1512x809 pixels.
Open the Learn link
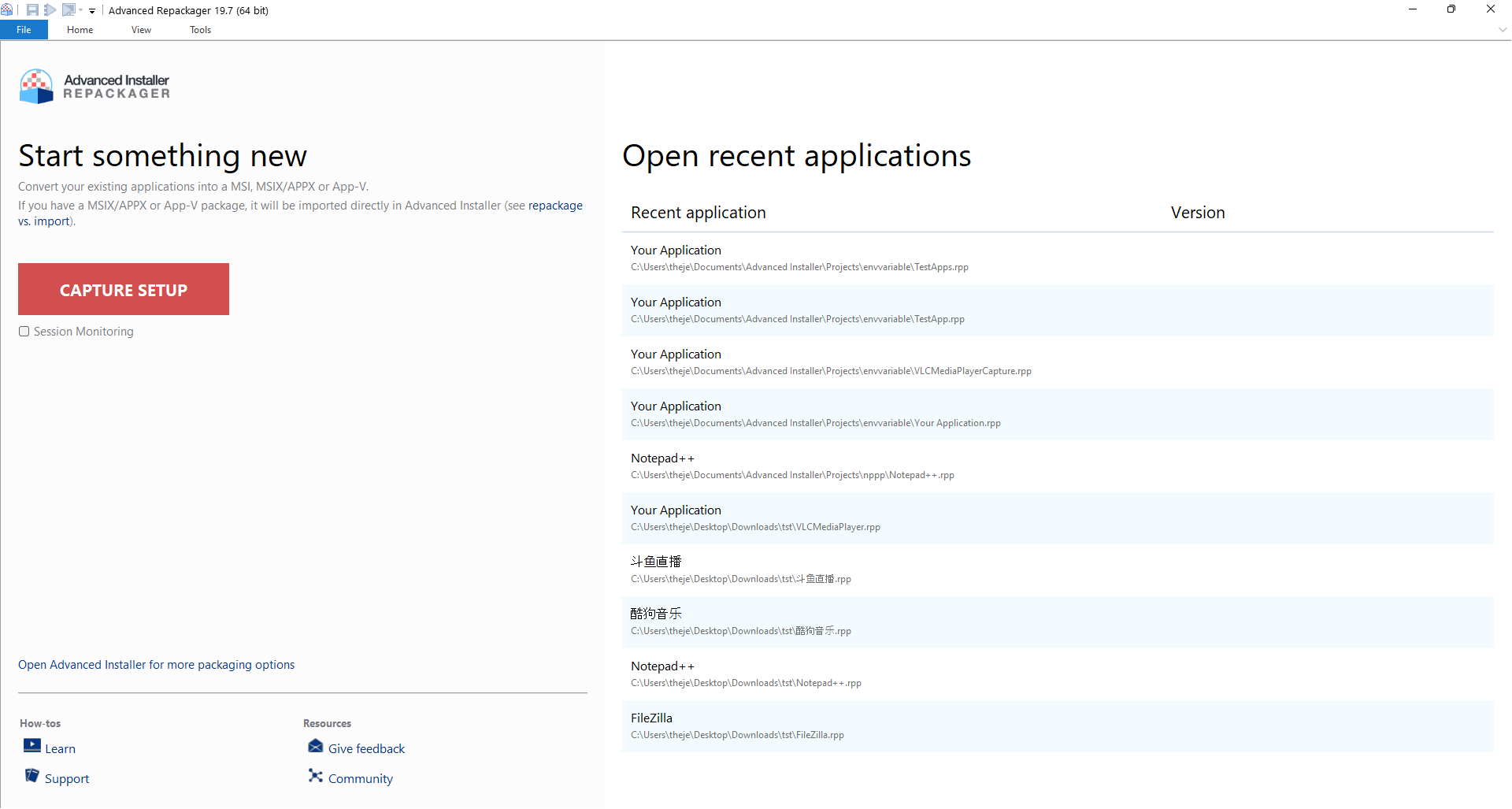click(60, 749)
